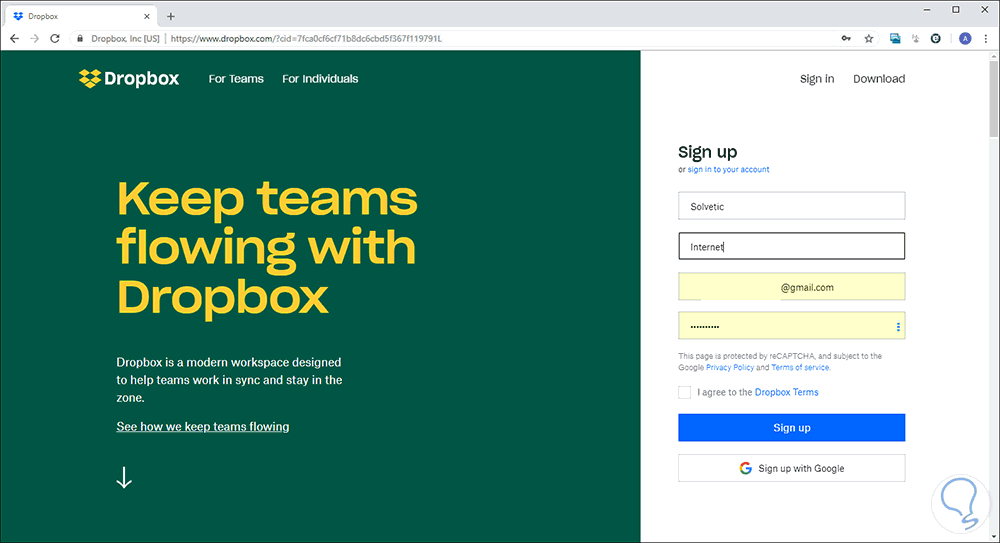This screenshot has width=1000, height=543.
Task: Bookmark this page with the star icon
Action: (869, 38)
